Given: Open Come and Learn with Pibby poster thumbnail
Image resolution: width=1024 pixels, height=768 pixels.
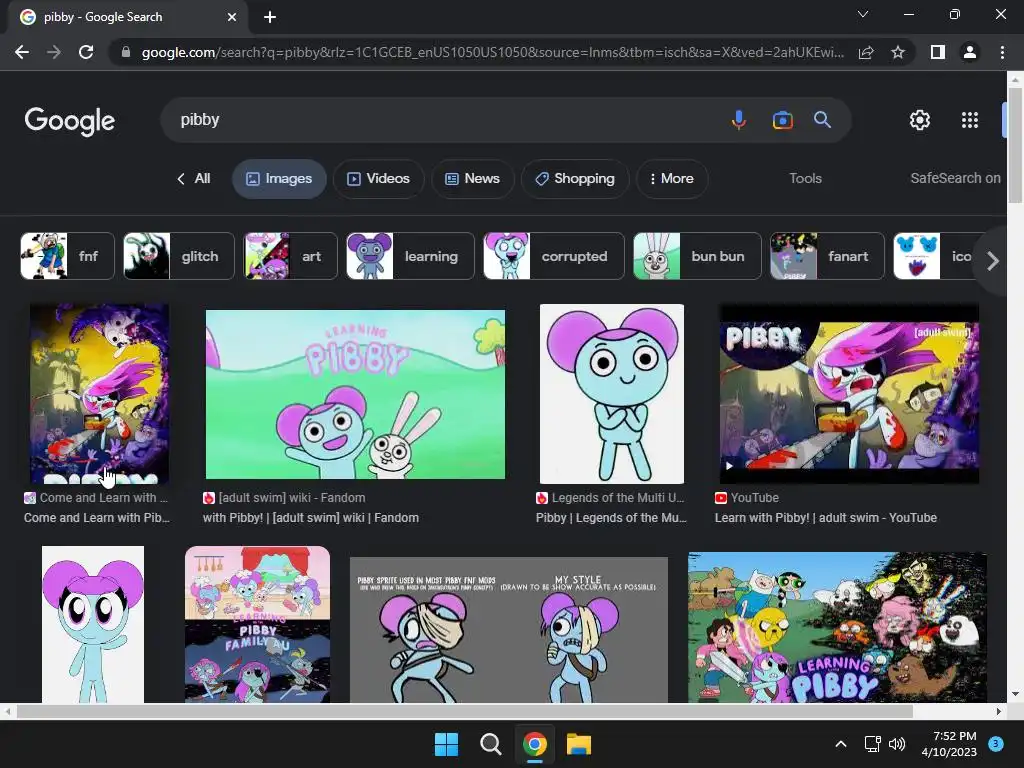Looking at the screenshot, I should (x=99, y=394).
